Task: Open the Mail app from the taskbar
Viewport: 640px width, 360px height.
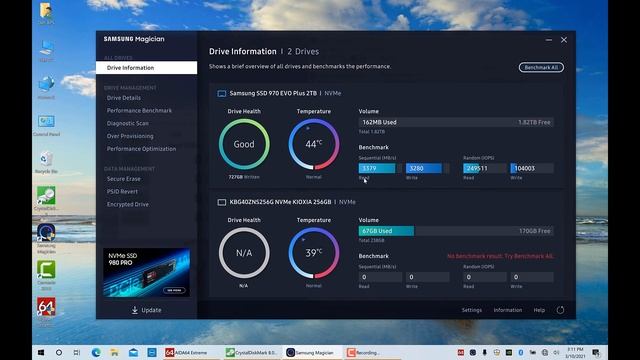Action: (133, 352)
